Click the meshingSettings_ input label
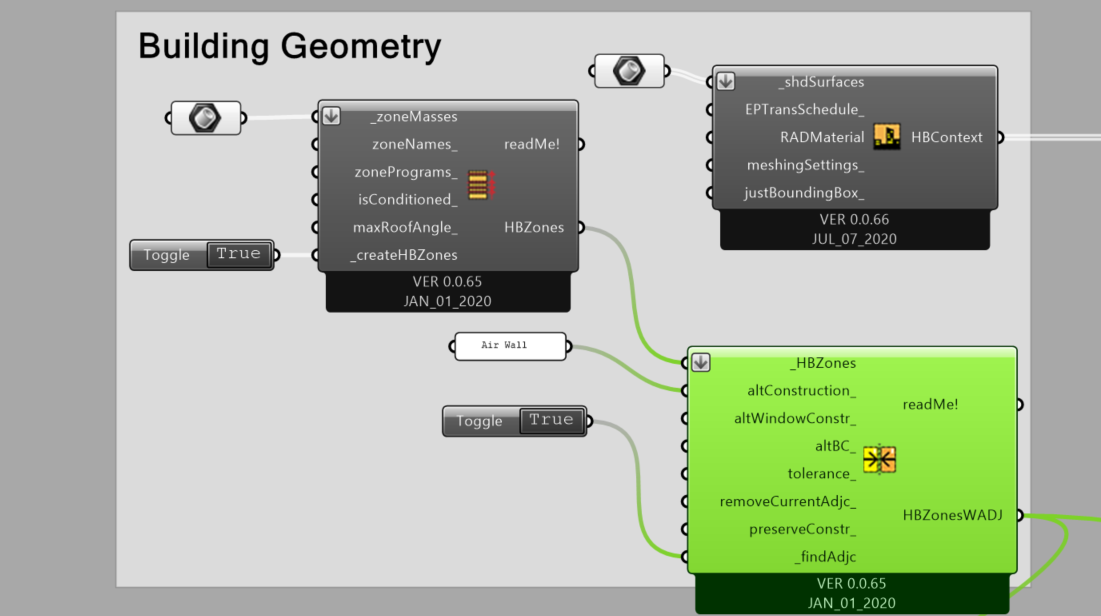 805,165
